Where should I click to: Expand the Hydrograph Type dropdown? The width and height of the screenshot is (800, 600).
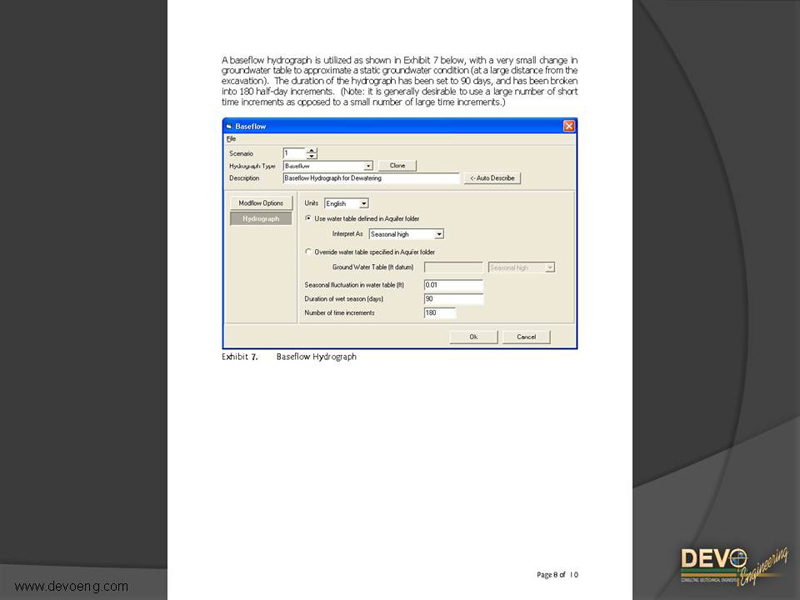[368, 165]
